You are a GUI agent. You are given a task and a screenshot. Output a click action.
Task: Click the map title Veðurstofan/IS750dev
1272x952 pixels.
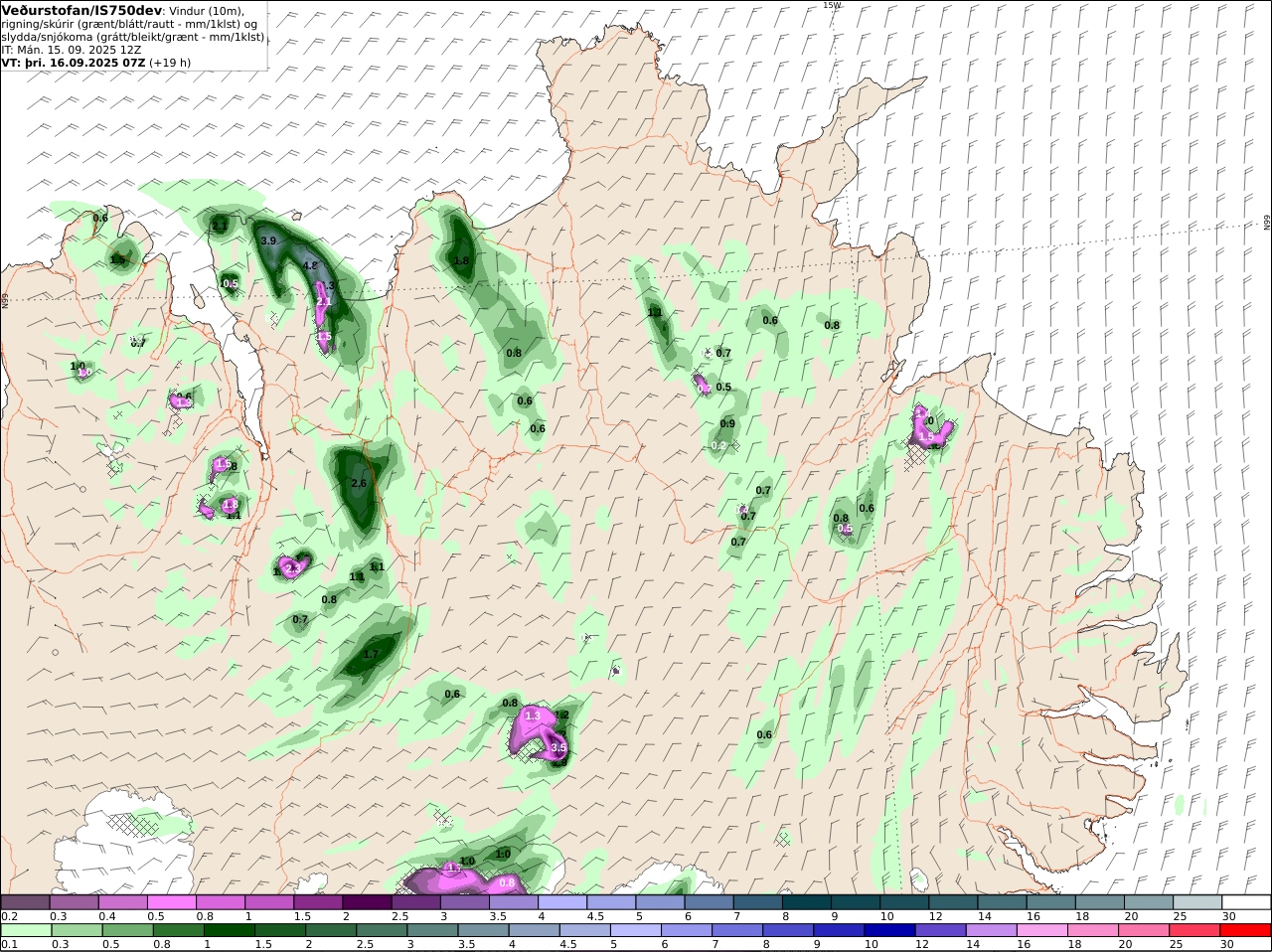tap(81, 10)
